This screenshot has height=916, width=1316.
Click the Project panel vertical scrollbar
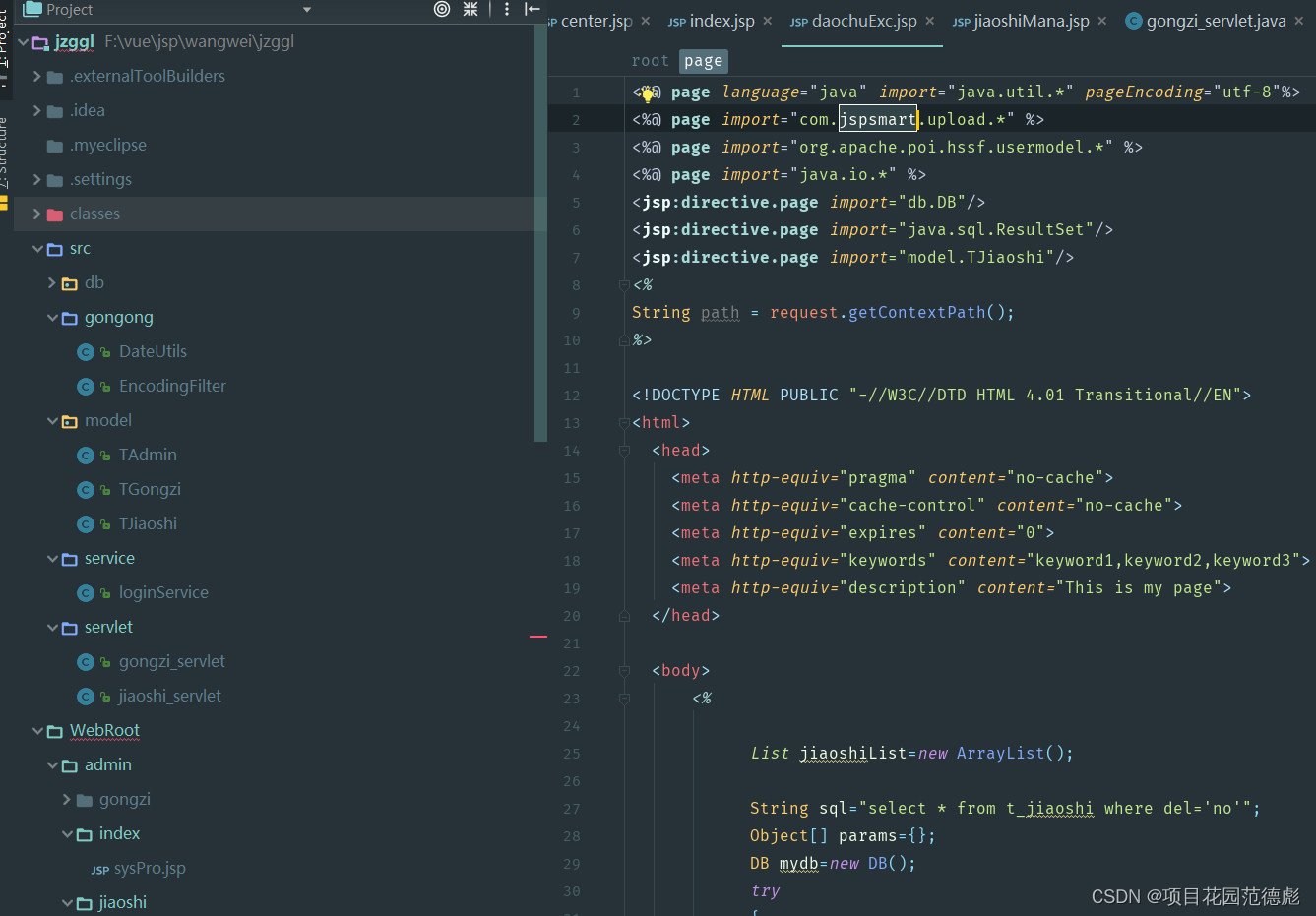pos(540,233)
